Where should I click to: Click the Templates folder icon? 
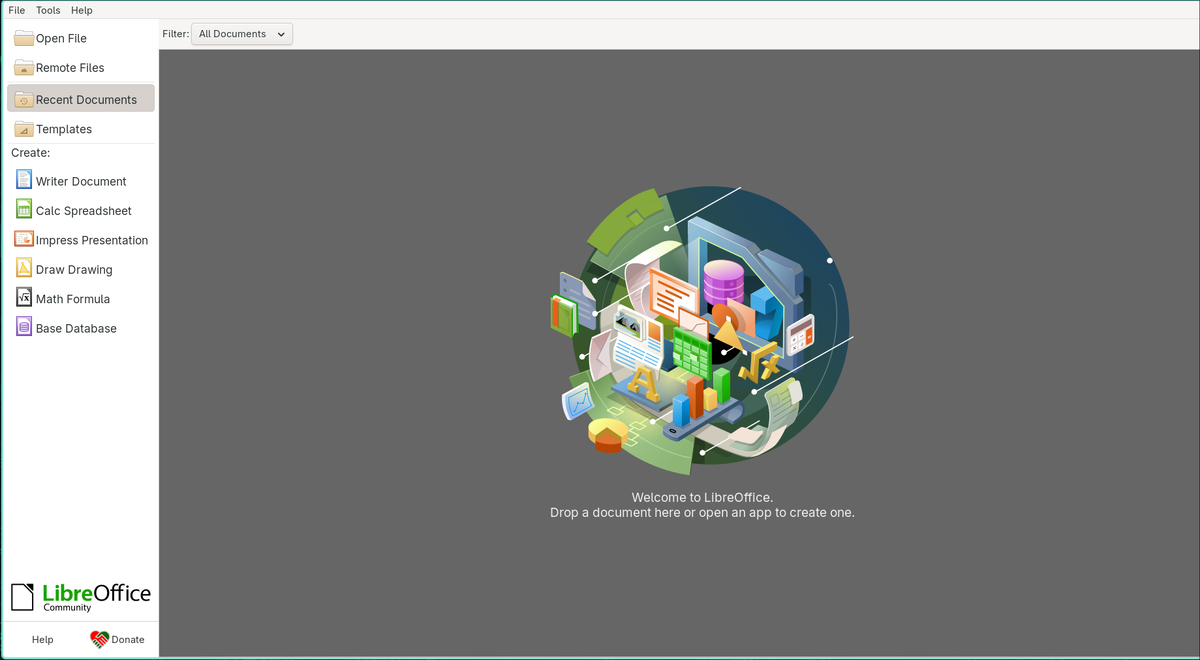click(x=24, y=129)
